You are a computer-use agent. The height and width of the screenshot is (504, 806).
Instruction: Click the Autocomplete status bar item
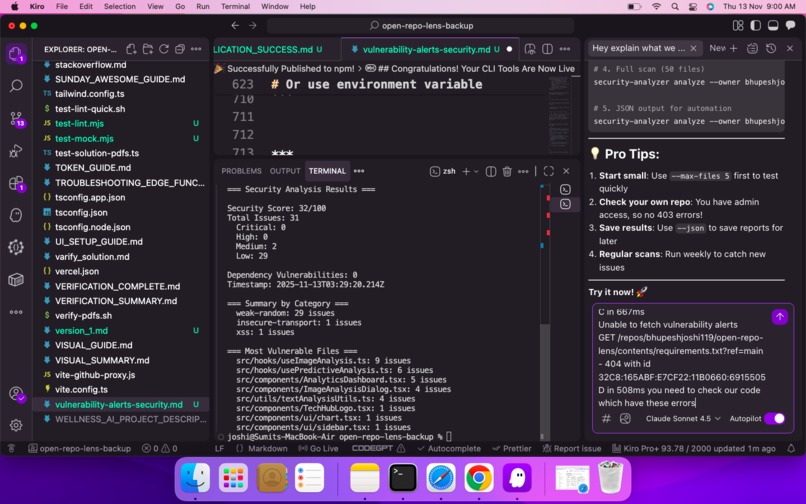[449, 448]
